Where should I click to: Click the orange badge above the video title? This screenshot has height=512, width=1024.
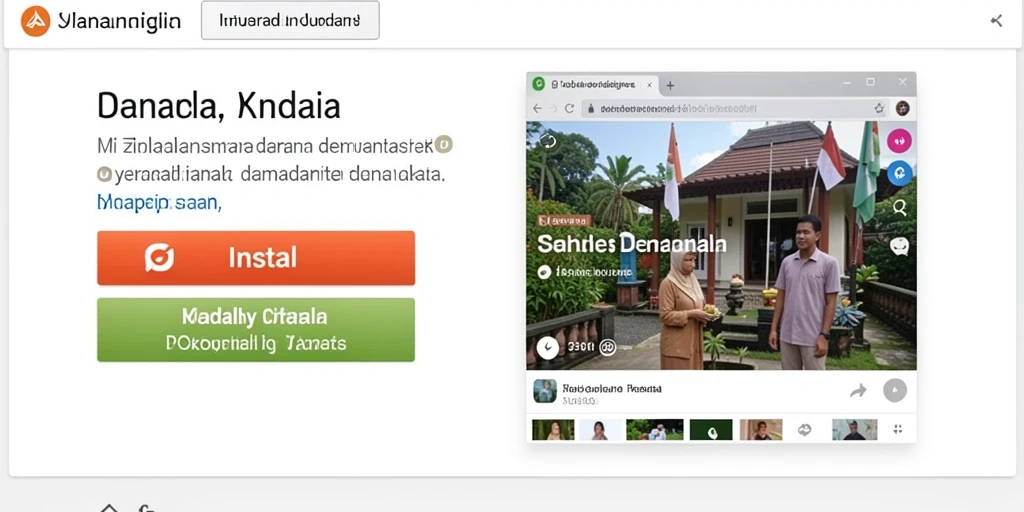tap(564, 221)
